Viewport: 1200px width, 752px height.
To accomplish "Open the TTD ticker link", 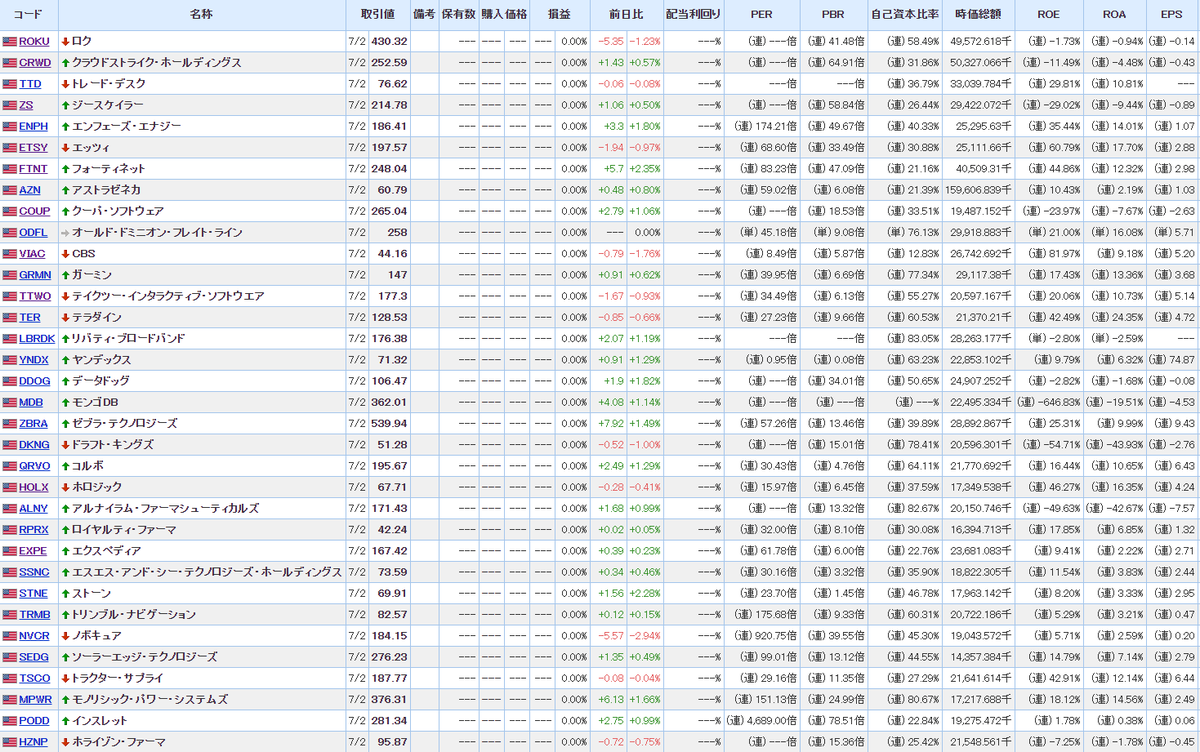I will pyautogui.click(x=30, y=84).
